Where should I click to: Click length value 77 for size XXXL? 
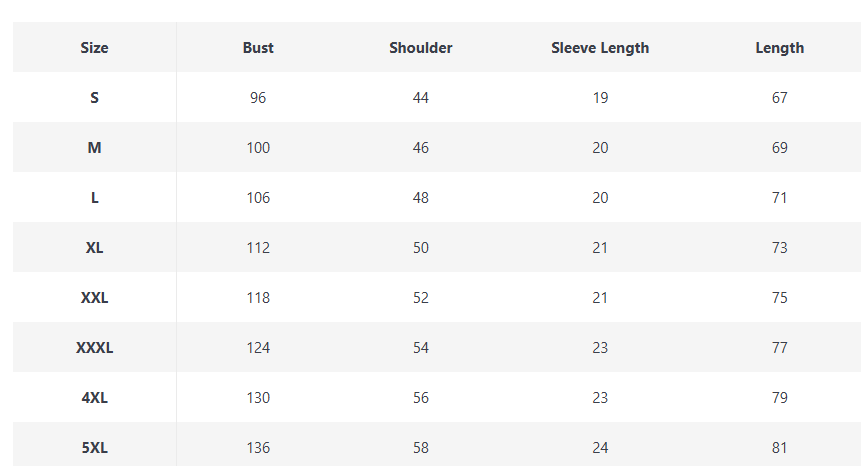pyautogui.click(x=780, y=347)
